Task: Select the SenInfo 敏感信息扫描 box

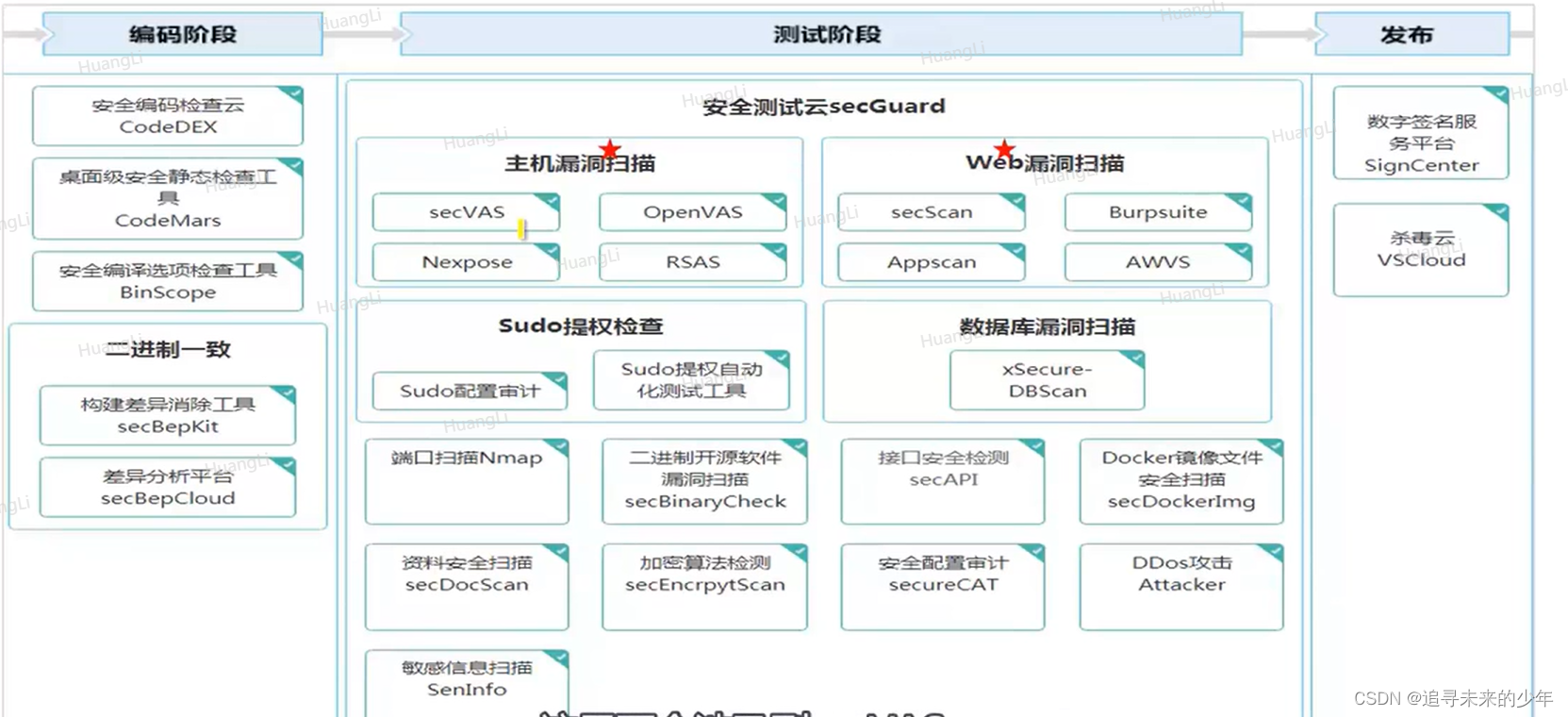Action: point(467,683)
